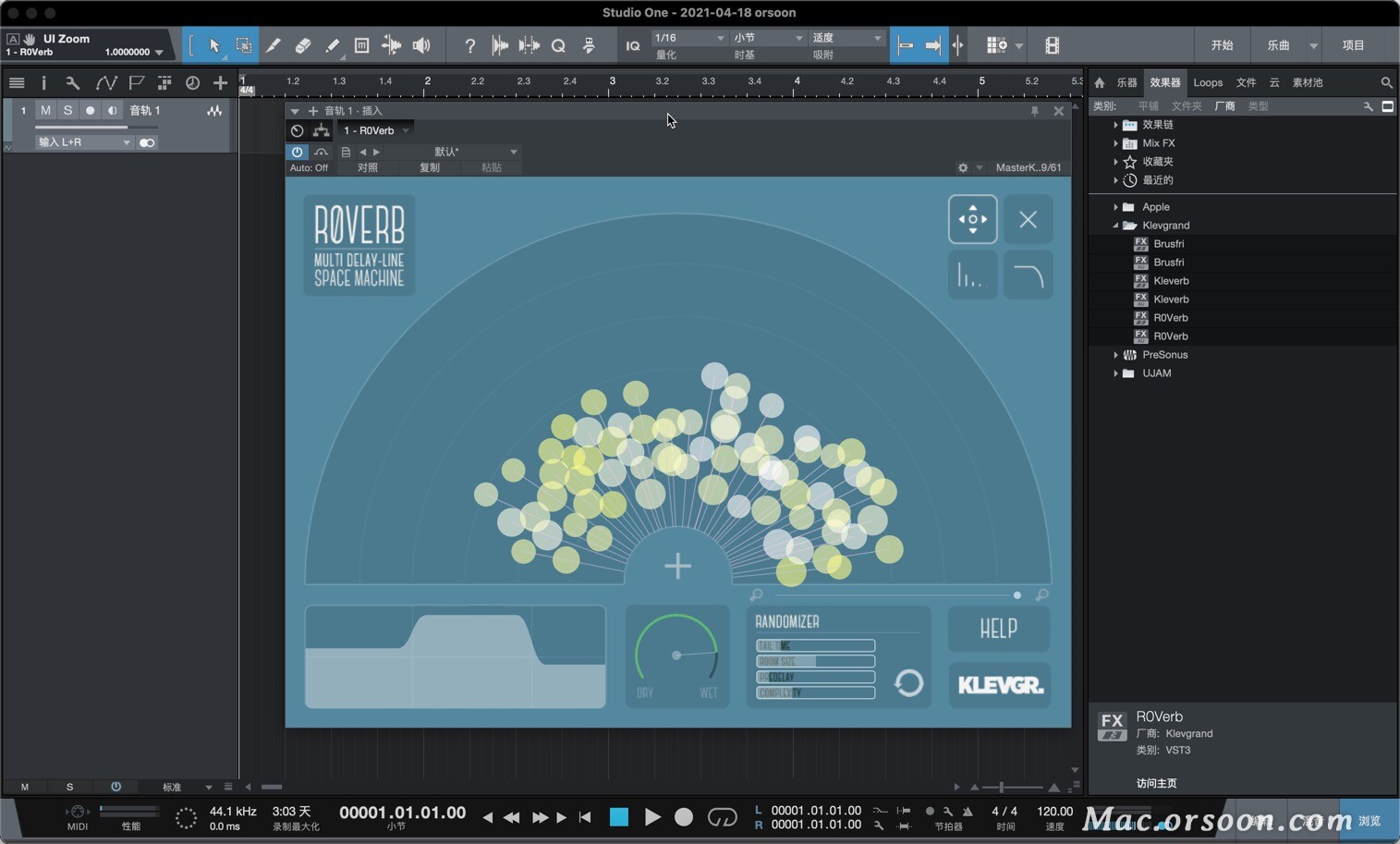
Task: Switch to Loops browser tab
Action: pyautogui.click(x=1208, y=82)
